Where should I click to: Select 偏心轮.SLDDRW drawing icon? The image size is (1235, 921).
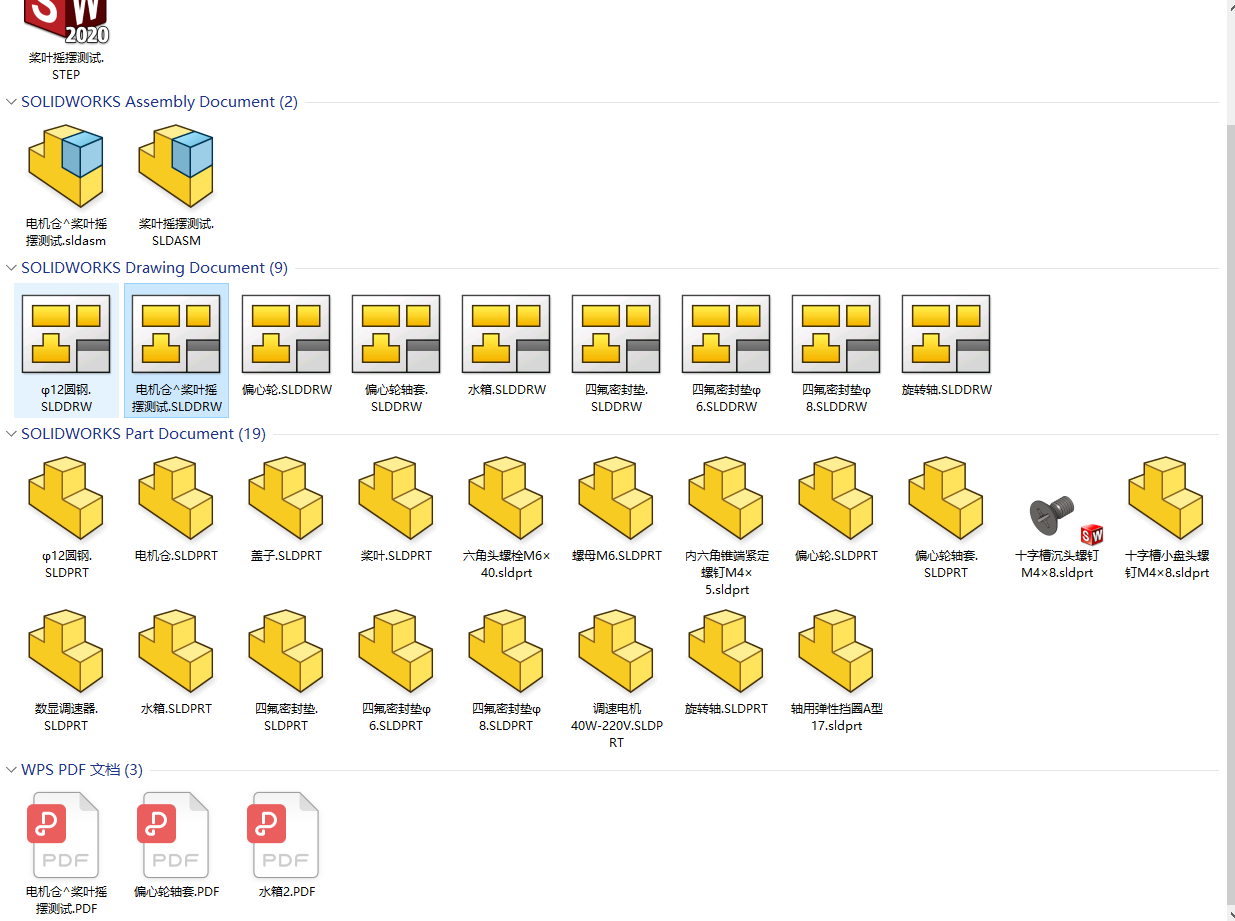(286, 335)
